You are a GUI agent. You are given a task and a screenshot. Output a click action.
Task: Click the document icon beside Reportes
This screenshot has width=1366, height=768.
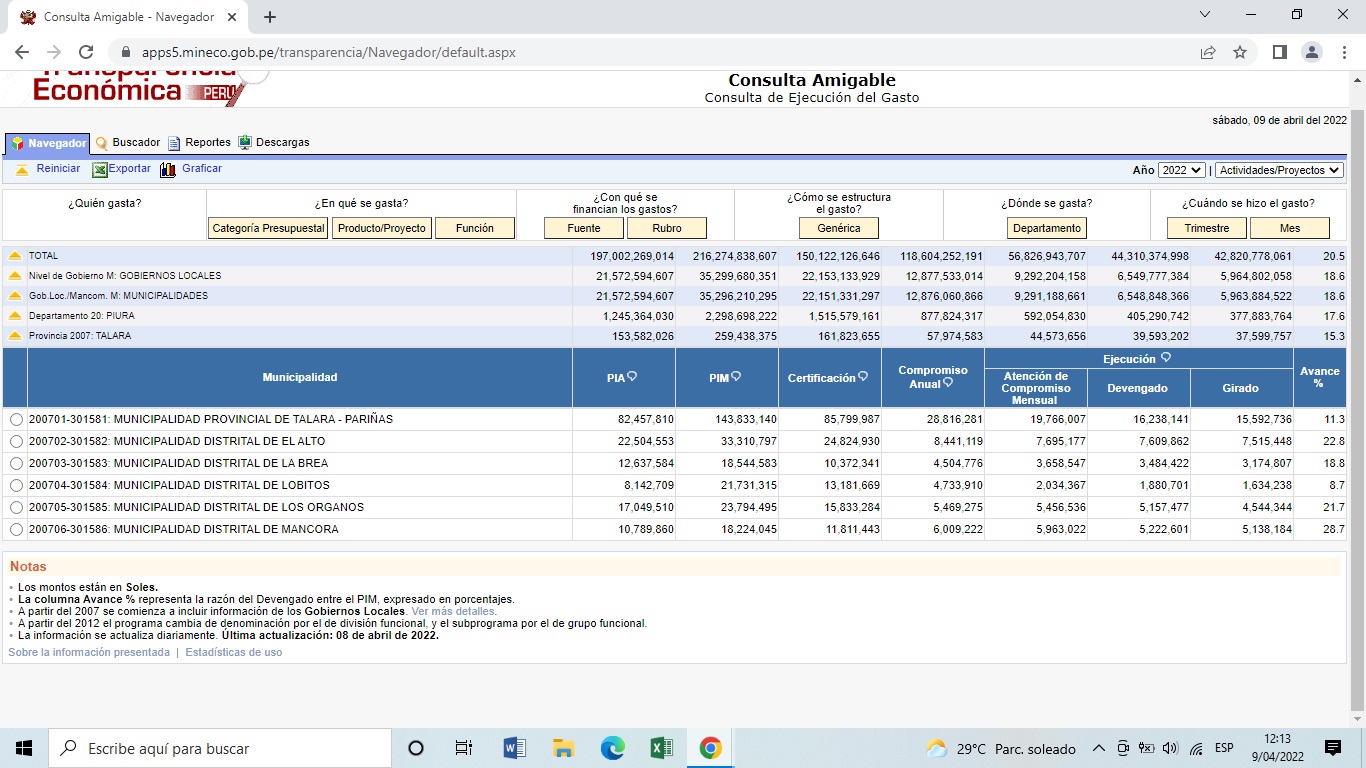pyautogui.click(x=174, y=143)
